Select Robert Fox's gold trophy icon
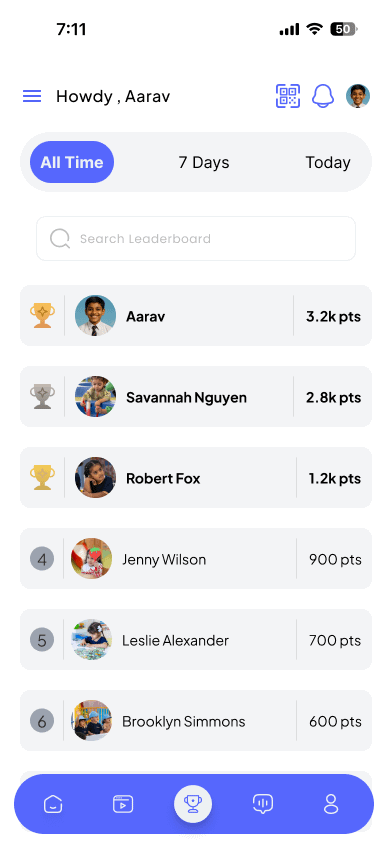Viewport: 390px width, 844px height. [x=42, y=477]
